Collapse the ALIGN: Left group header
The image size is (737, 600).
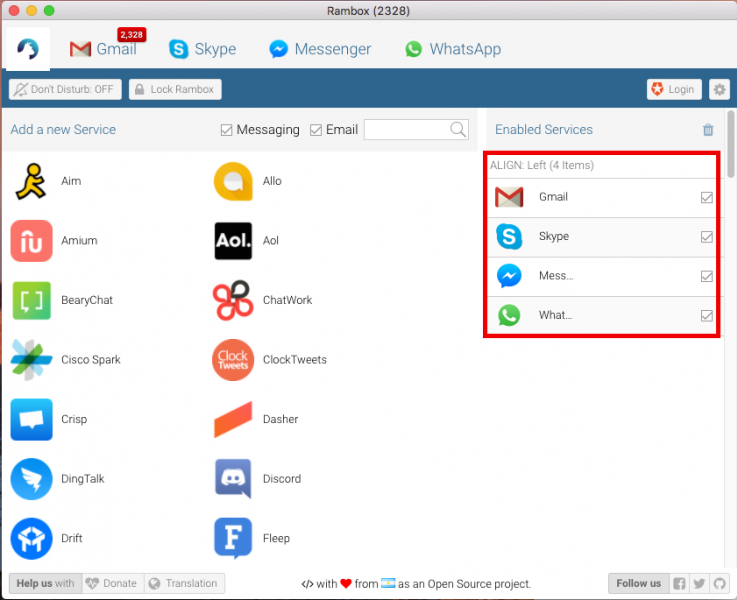601,165
